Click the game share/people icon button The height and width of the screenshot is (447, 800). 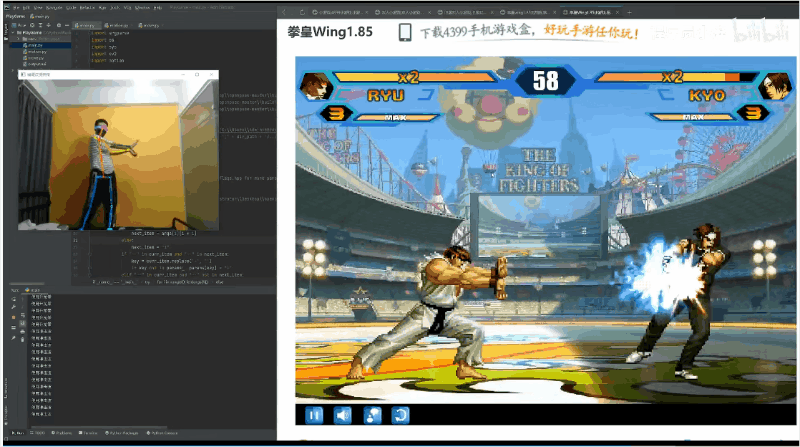coord(372,415)
